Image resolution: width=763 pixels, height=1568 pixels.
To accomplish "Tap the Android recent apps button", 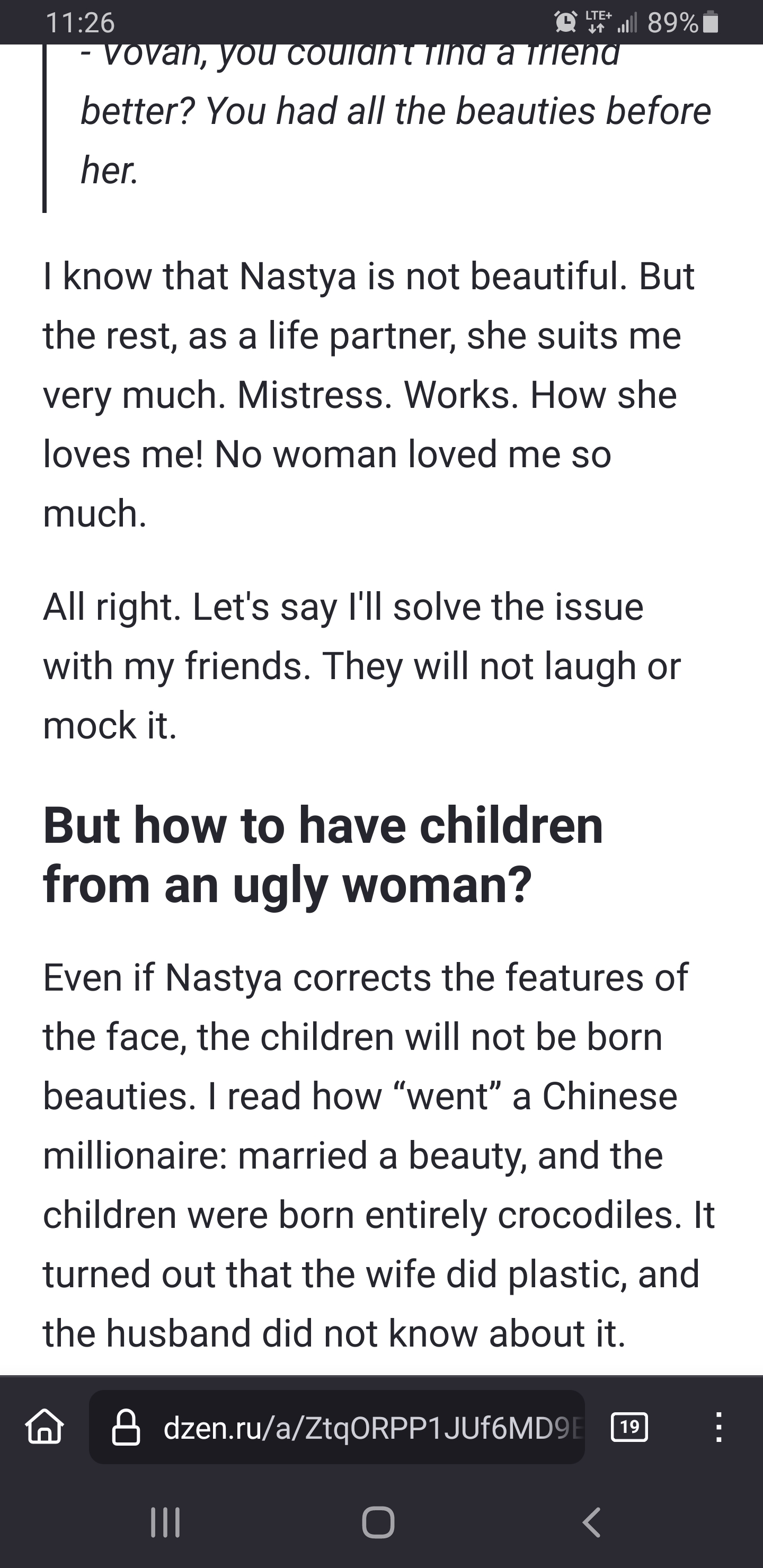I will 165,1522.
